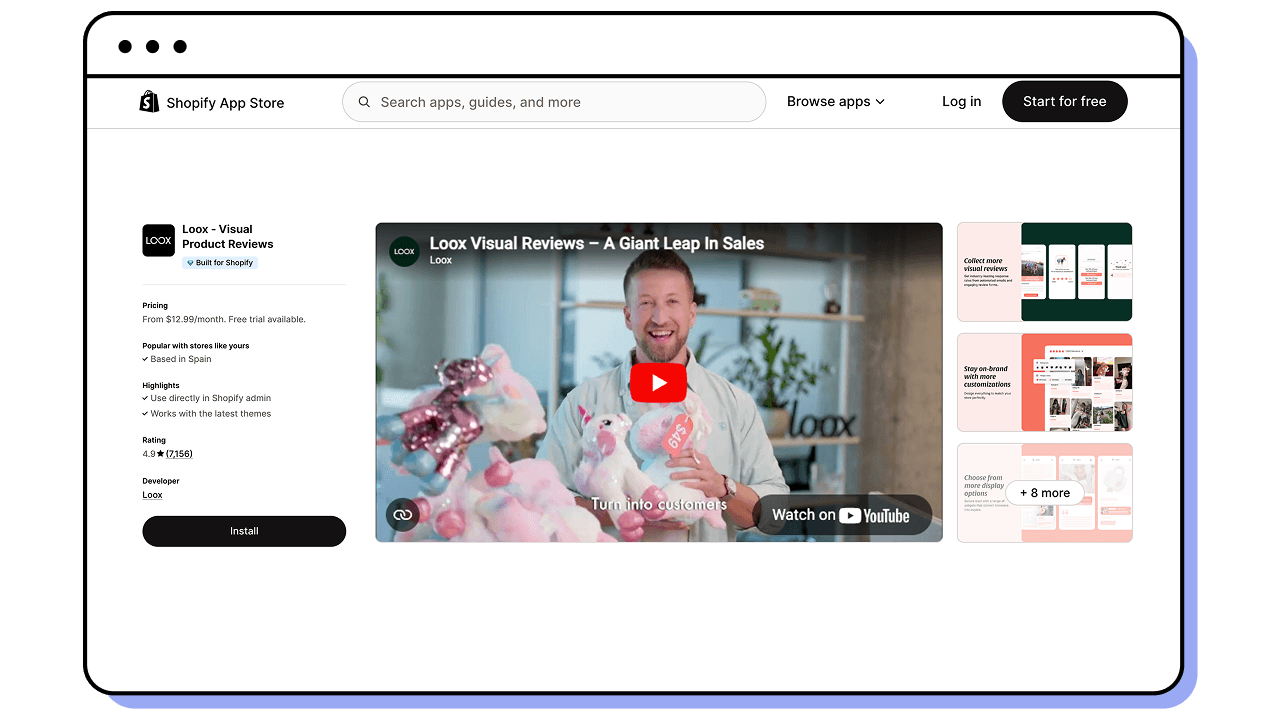The image size is (1280, 720).
Task: Click the red YouTube play button
Action: (658, 382)
